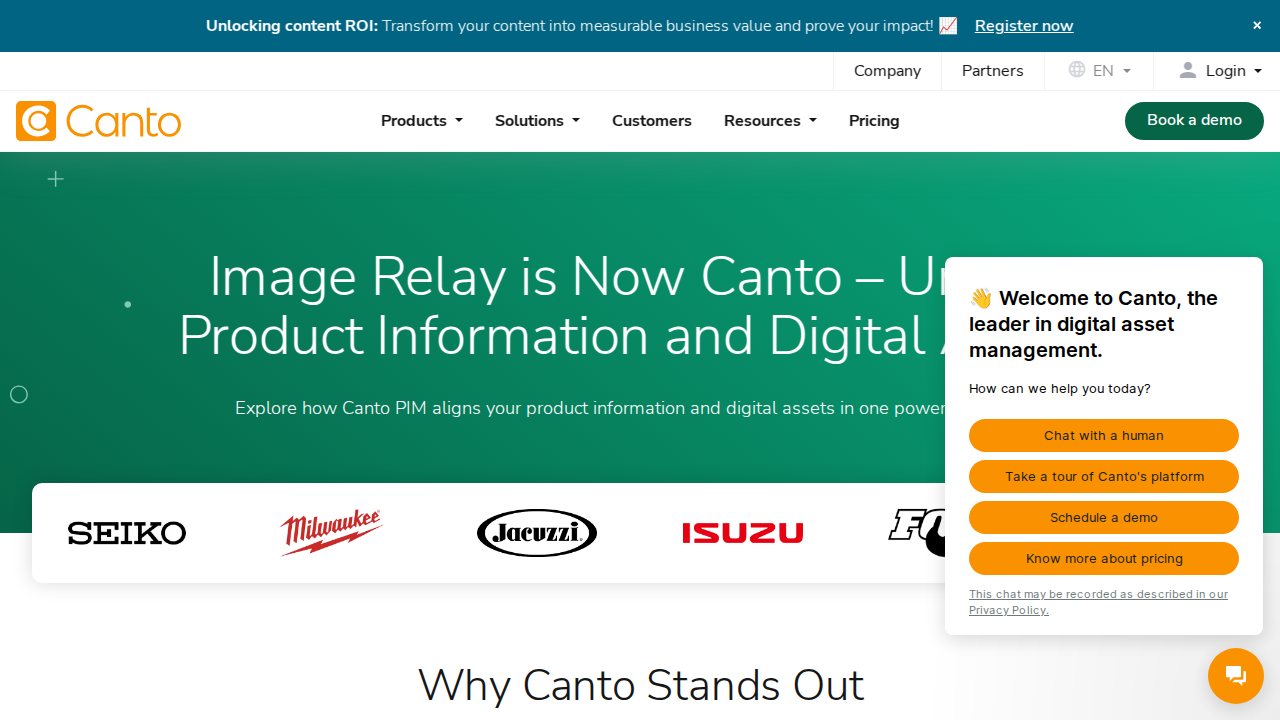Open the chat bubble icon

1236,676
